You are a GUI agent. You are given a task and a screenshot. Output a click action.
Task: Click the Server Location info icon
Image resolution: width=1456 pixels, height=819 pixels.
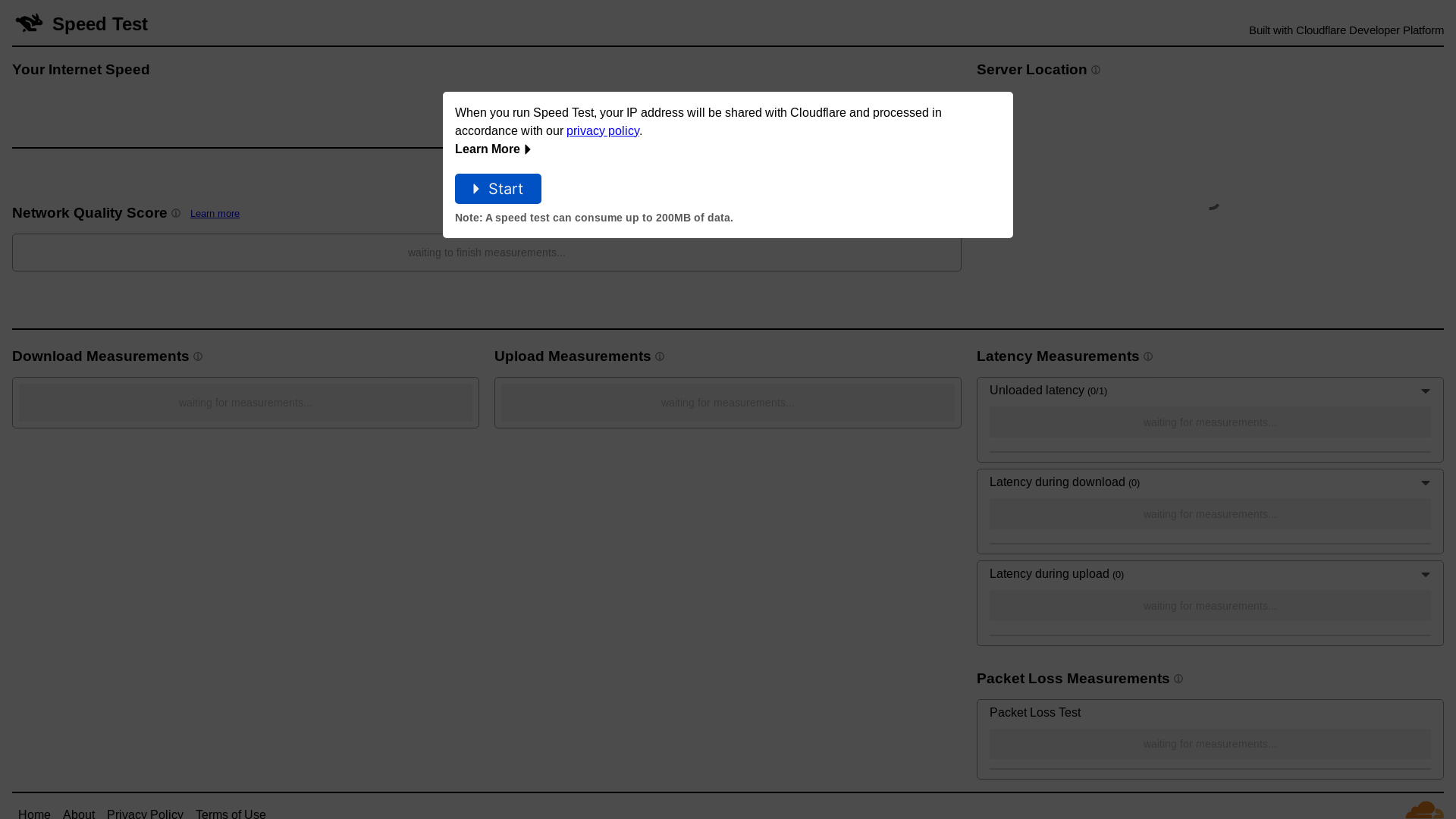[1096, 70]
